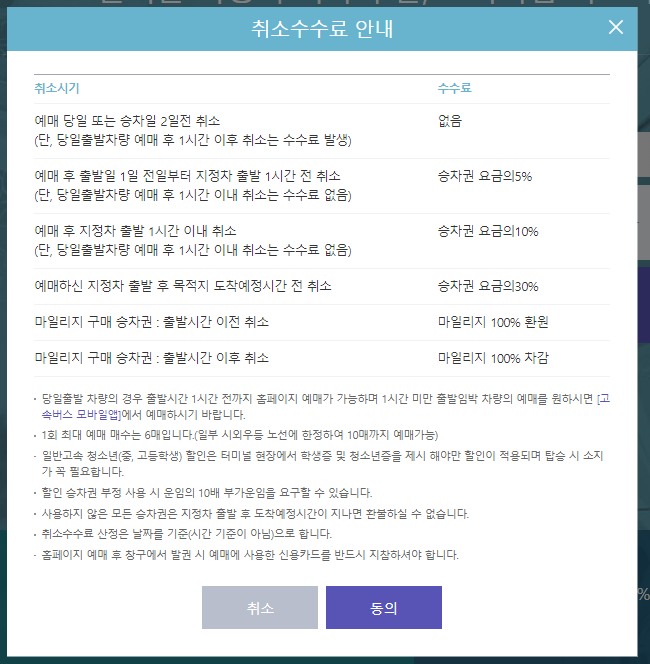This screenshot has width=650, height=664.
Task: Click the 할인 승차권 부정 사용 note
Action: pos(207,493)
